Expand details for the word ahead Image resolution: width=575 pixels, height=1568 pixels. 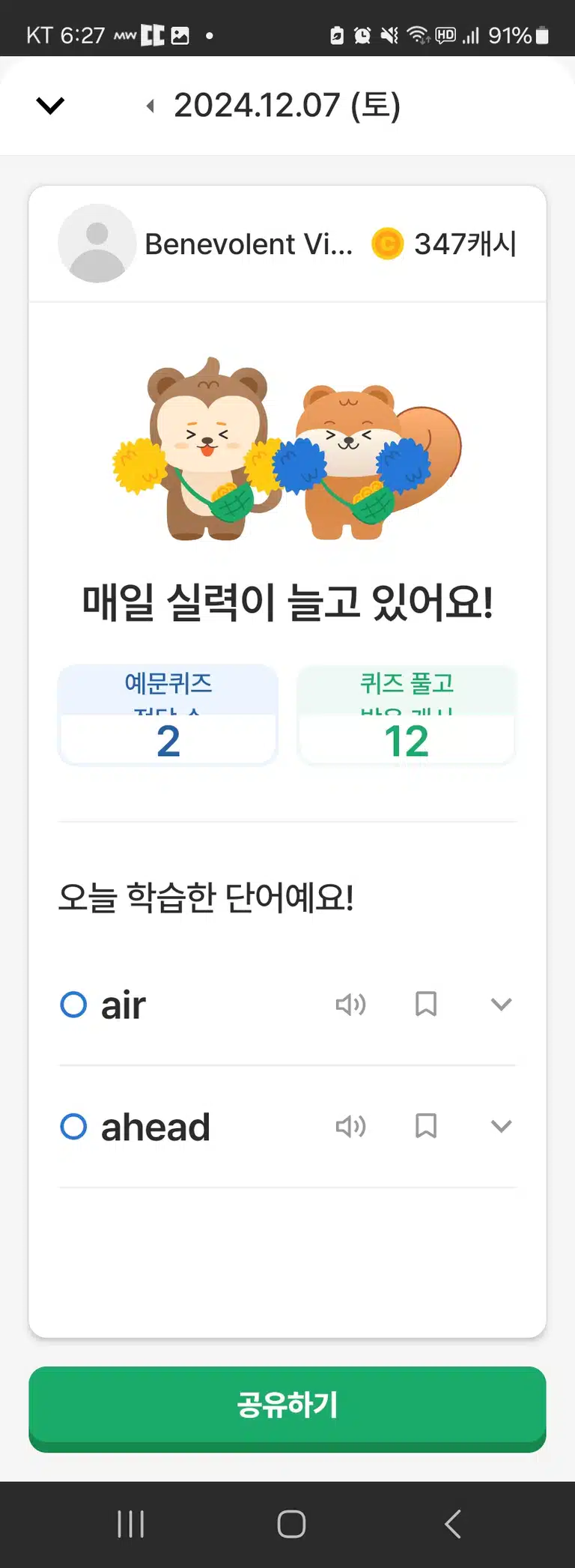(501, 1126)
